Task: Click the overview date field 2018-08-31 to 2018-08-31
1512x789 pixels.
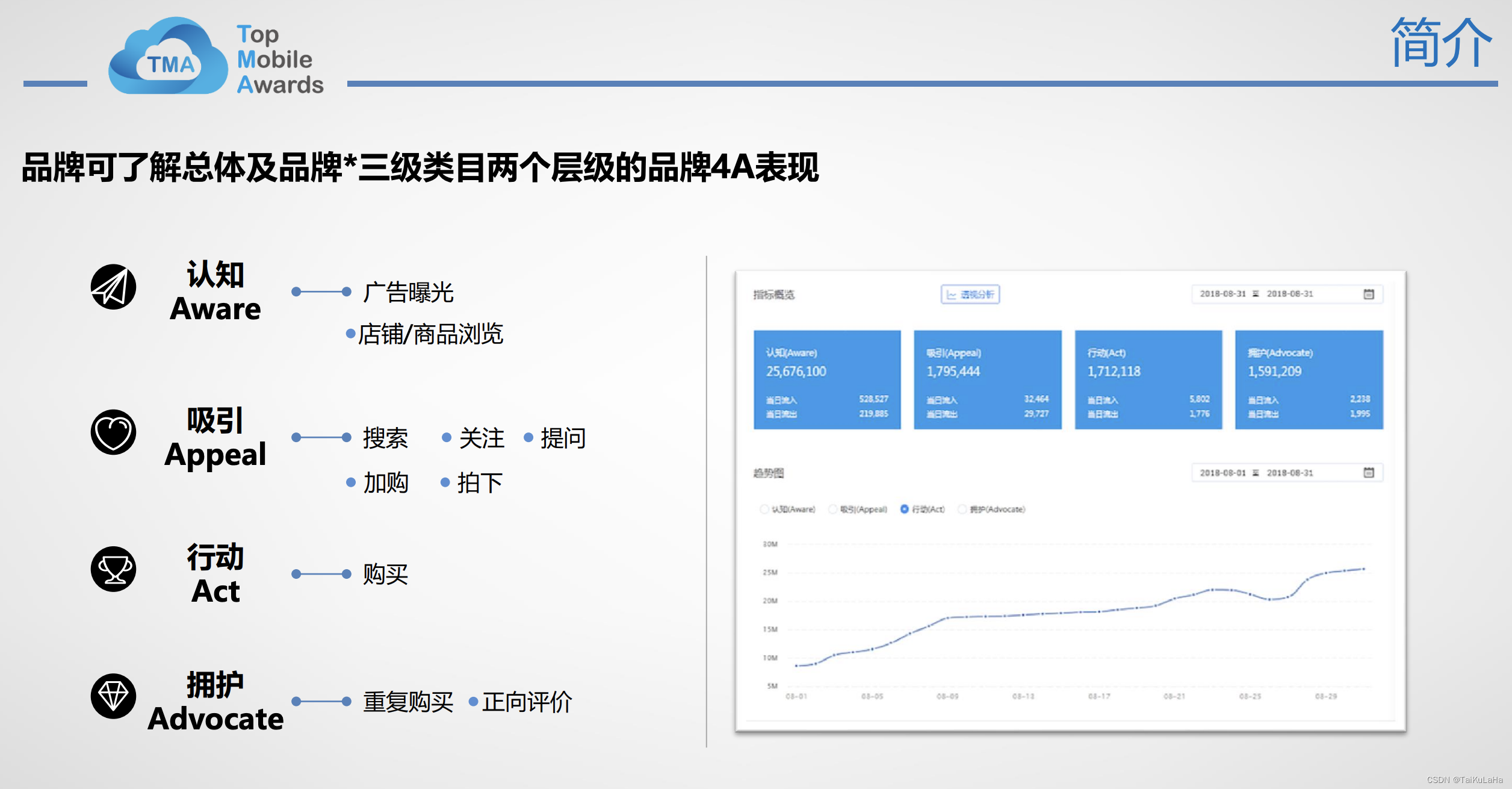Action: point(1287,294)
